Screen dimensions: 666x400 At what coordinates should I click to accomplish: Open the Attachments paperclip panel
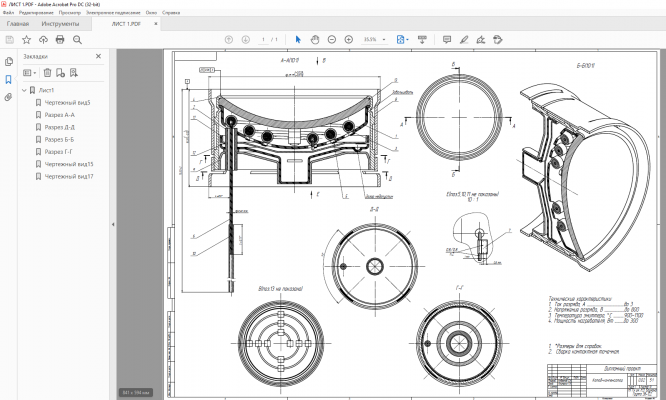9,97
